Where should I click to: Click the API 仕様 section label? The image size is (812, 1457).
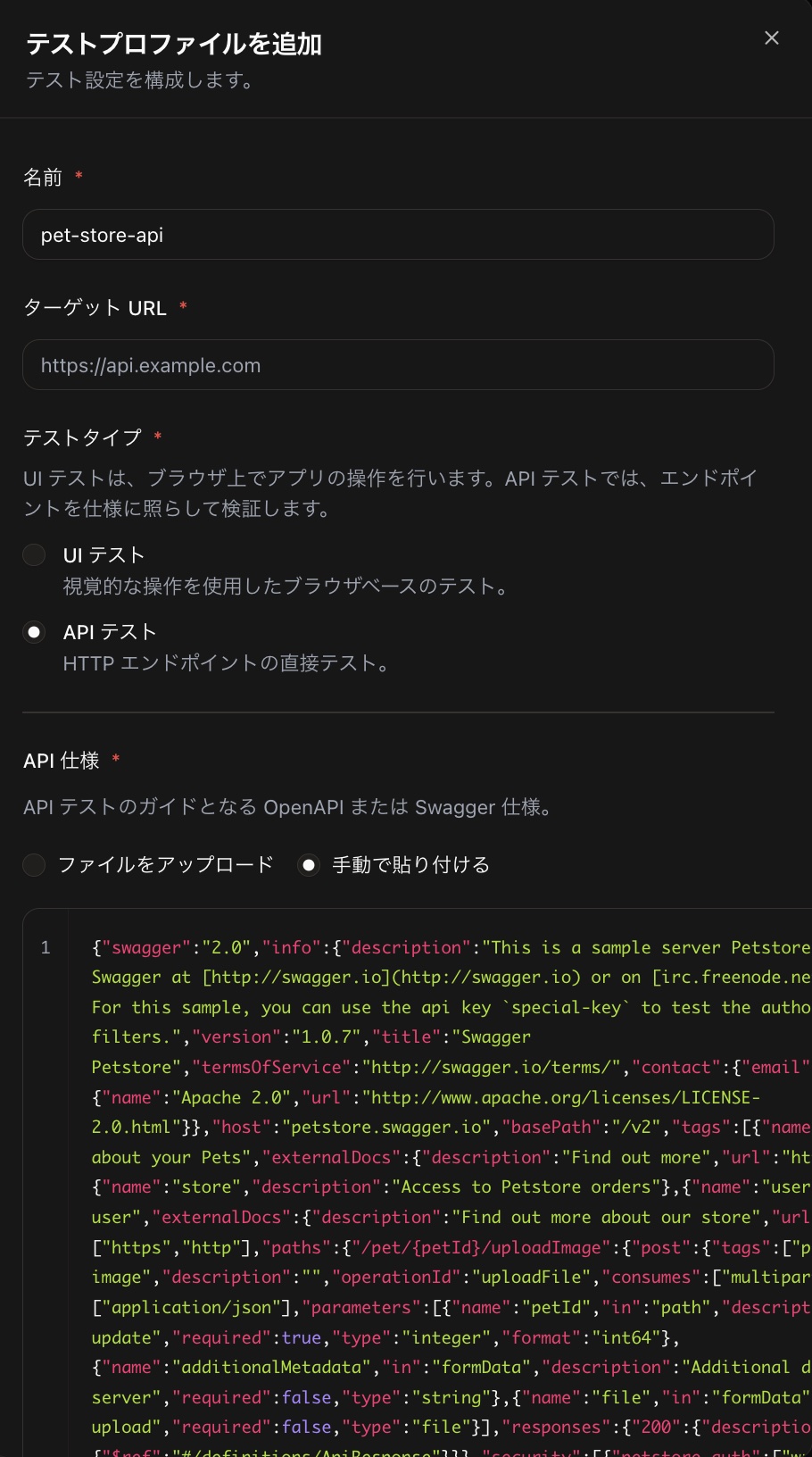(62, 761)
